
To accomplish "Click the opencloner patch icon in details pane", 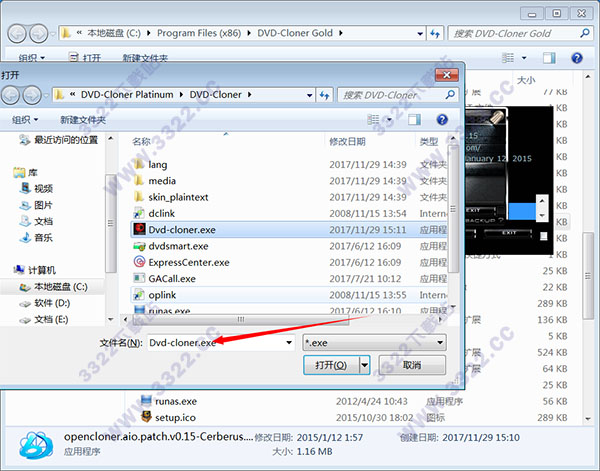I will click(36, 445).
